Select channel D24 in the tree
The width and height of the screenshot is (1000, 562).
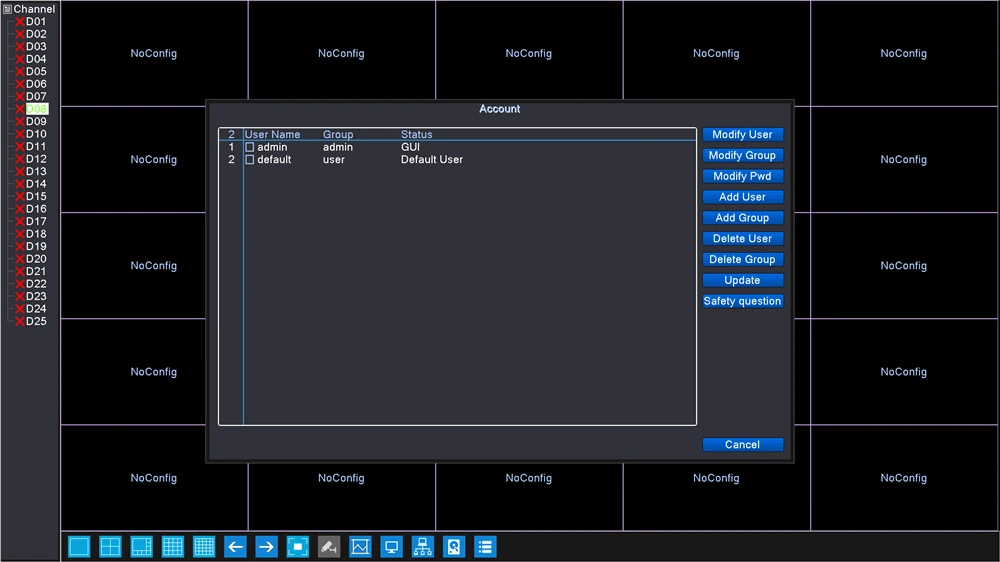[x=36, y=309]
